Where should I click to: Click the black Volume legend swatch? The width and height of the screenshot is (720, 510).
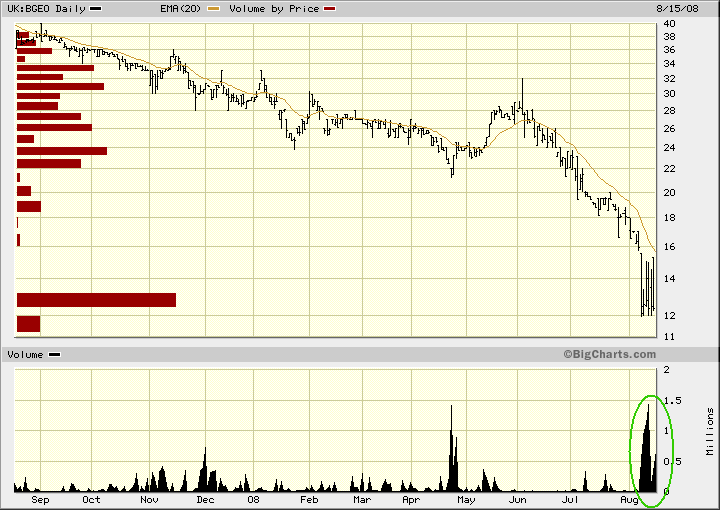55,355
